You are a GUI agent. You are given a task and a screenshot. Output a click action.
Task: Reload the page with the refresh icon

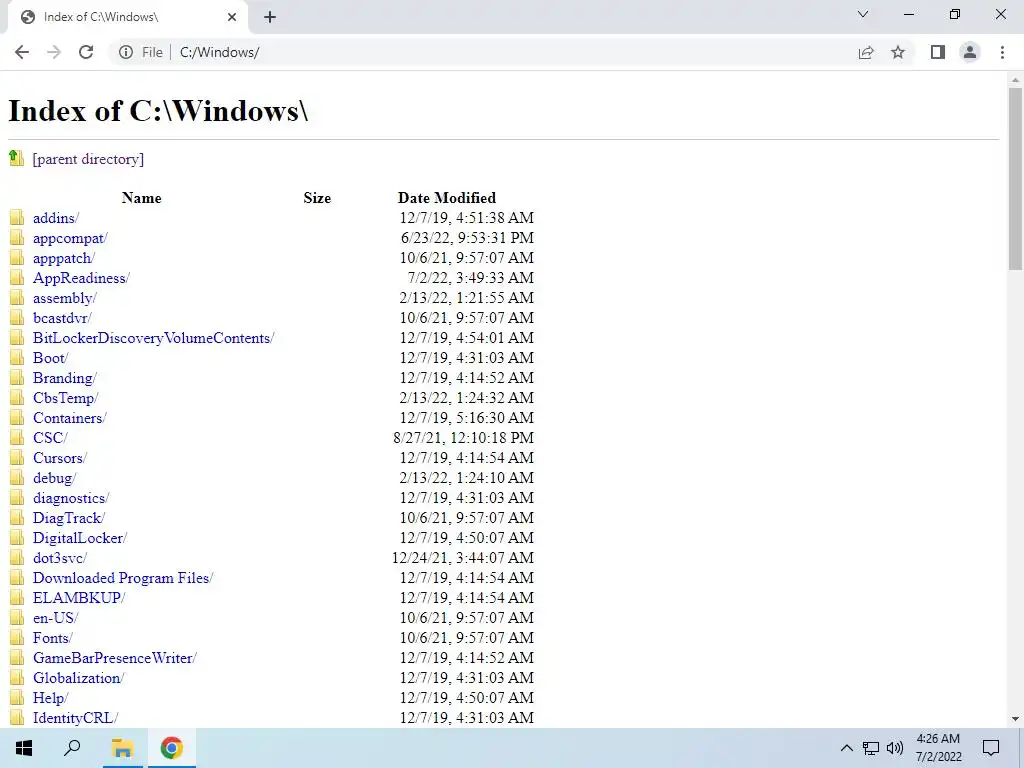tap(86, 52)
